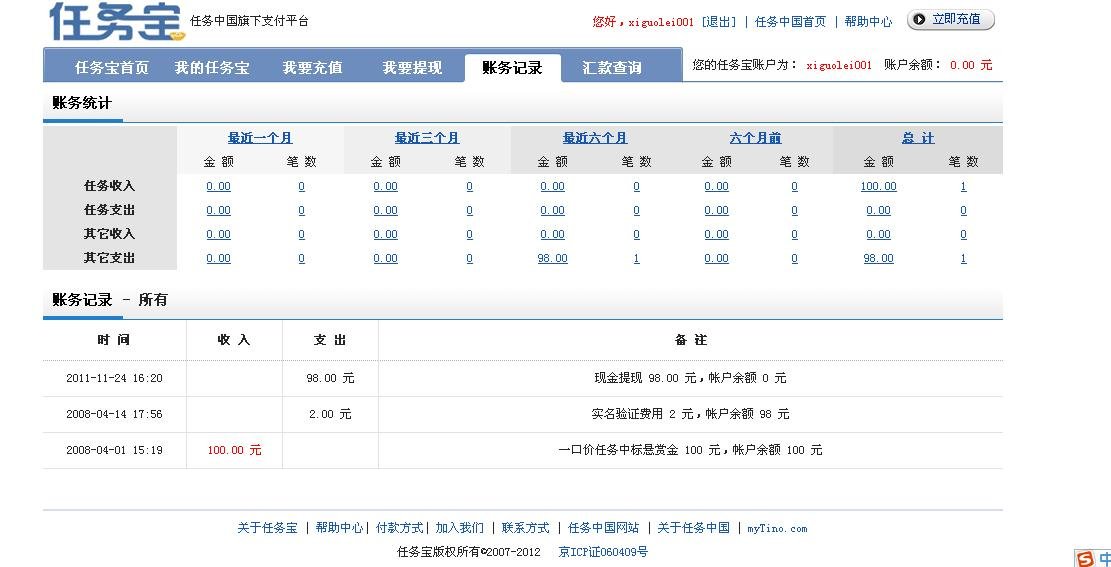Screen dimensions: 1111x567
Task: Open 关于任务宝 footer link
Action: click(267, 528)
